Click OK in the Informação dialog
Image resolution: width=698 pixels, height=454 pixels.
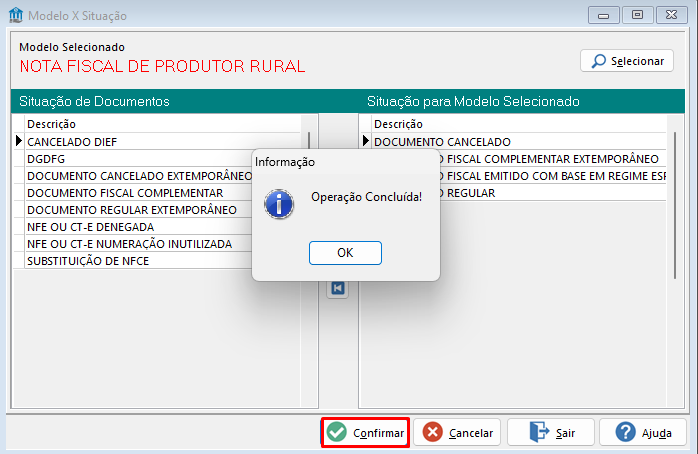345,253
